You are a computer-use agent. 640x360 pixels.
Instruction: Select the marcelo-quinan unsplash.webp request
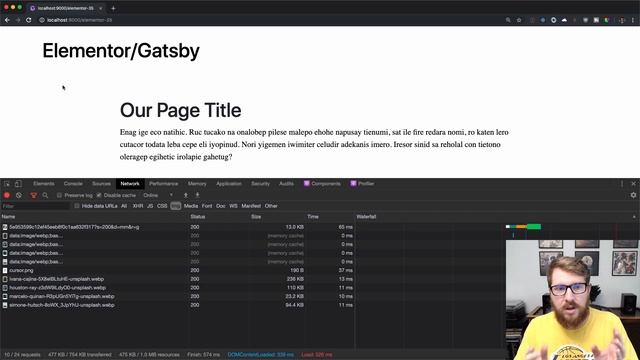point(178,297)
